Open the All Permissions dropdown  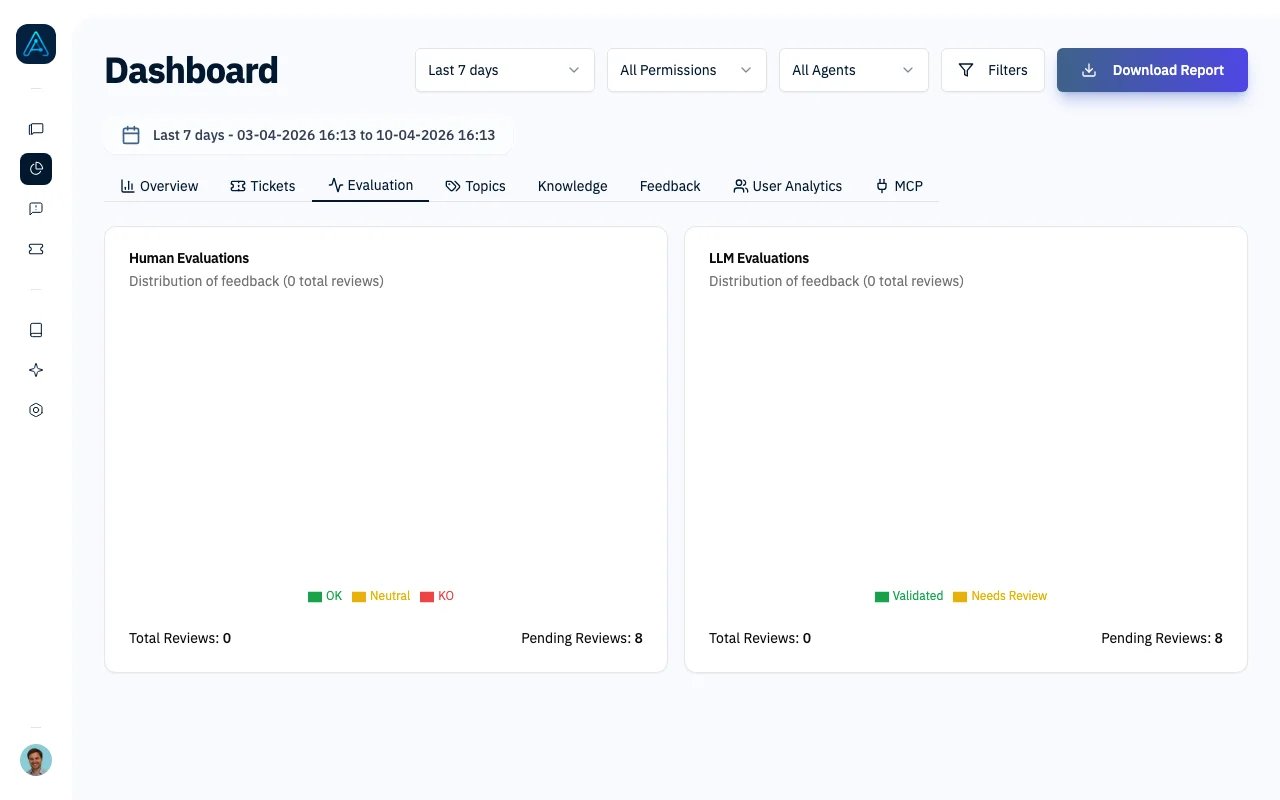(x=687, y=70)
